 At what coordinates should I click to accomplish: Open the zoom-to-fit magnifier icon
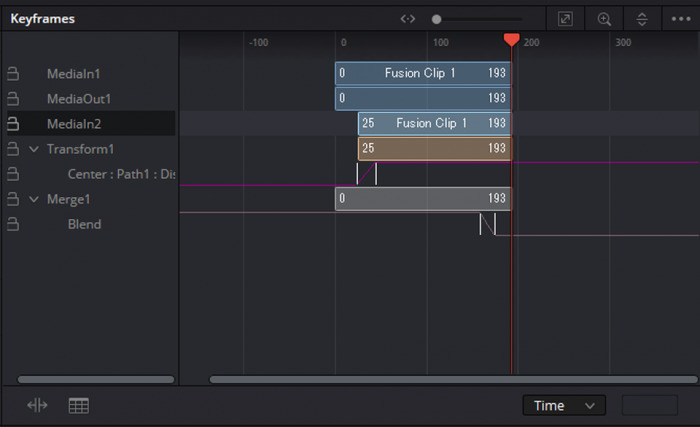[x=604, y=19]
